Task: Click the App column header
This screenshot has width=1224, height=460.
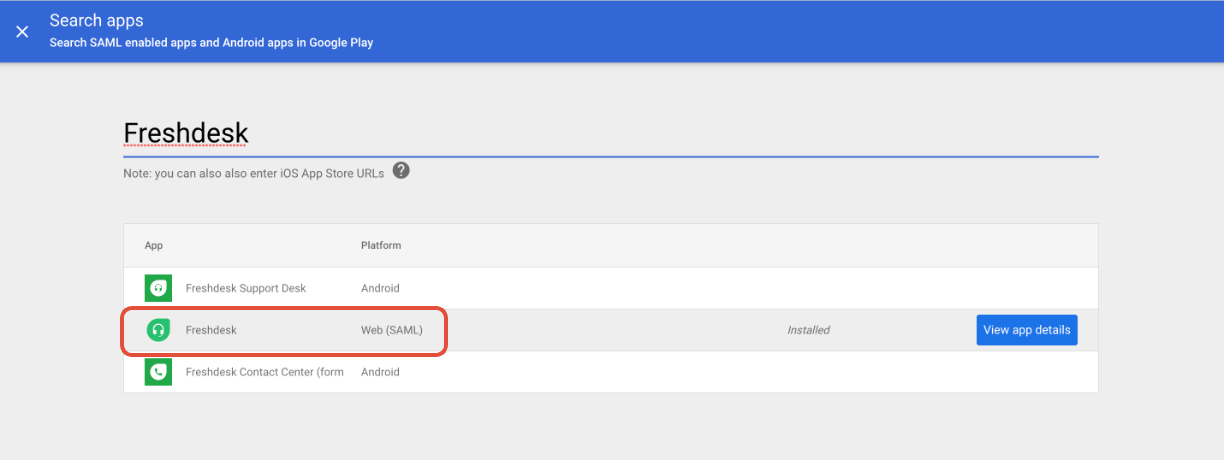Action: point(154,246)
